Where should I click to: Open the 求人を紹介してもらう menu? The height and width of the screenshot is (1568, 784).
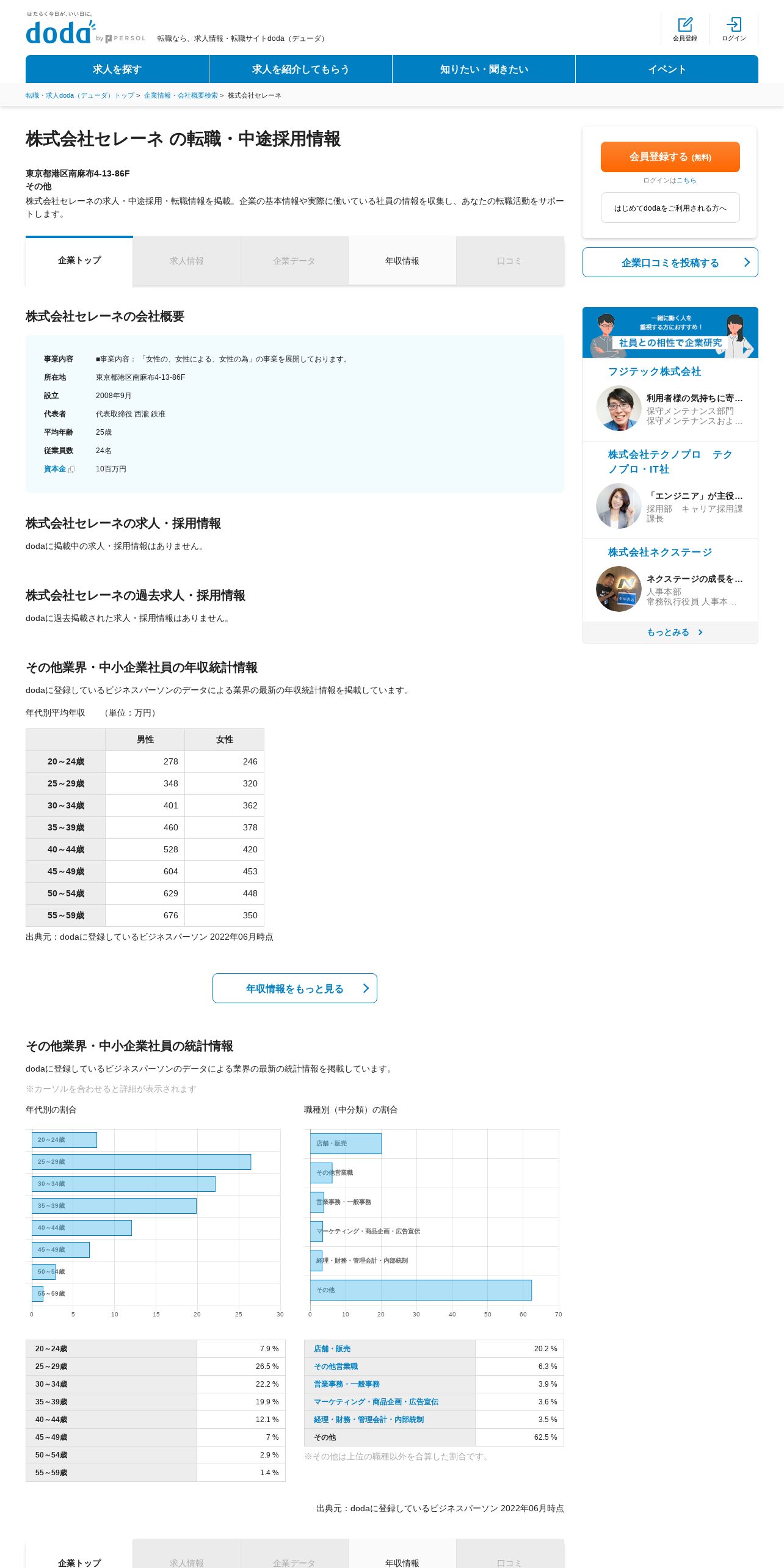[300, 69]
